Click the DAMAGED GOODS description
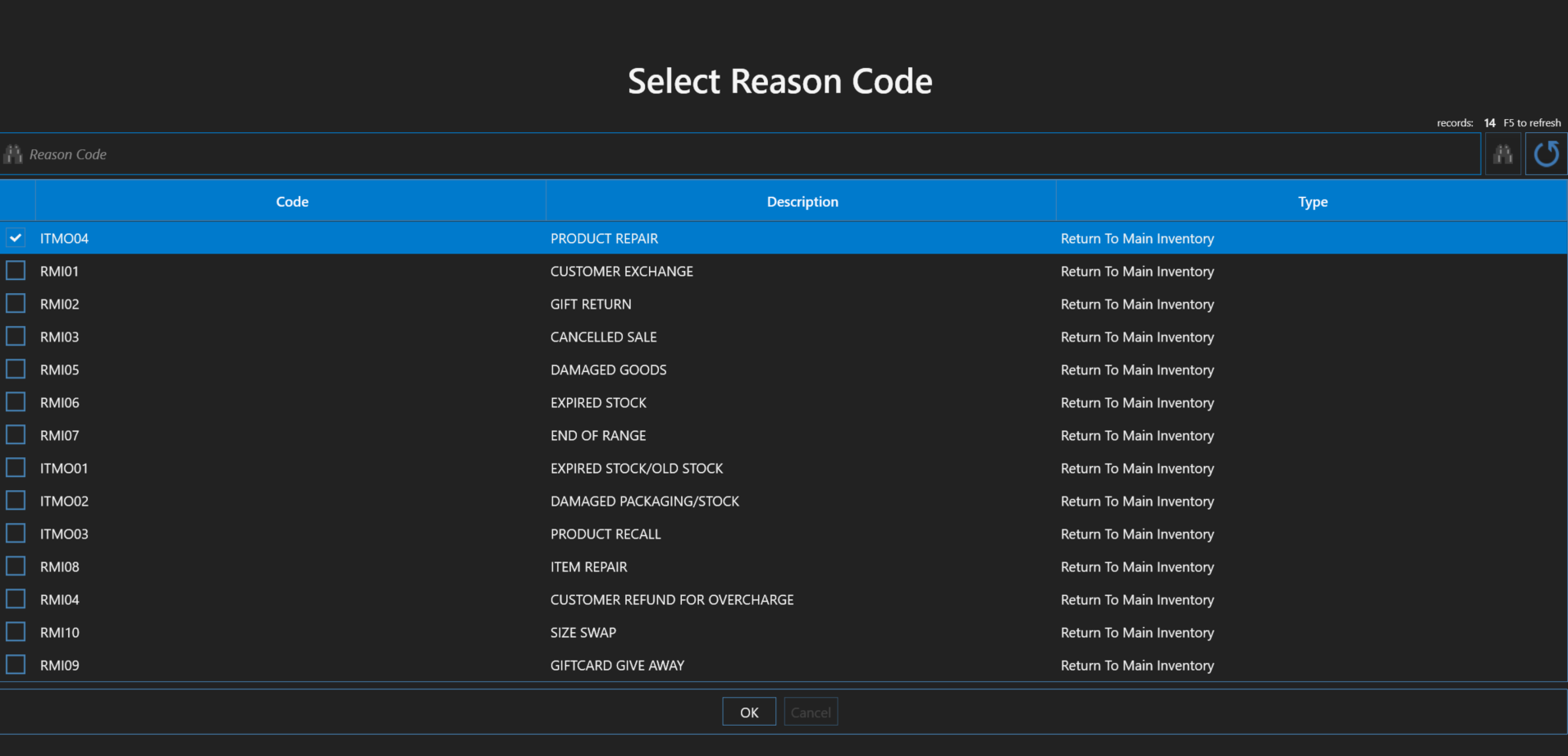Image resolution: width=1568 pixels, height=756 pixels. 609,369
